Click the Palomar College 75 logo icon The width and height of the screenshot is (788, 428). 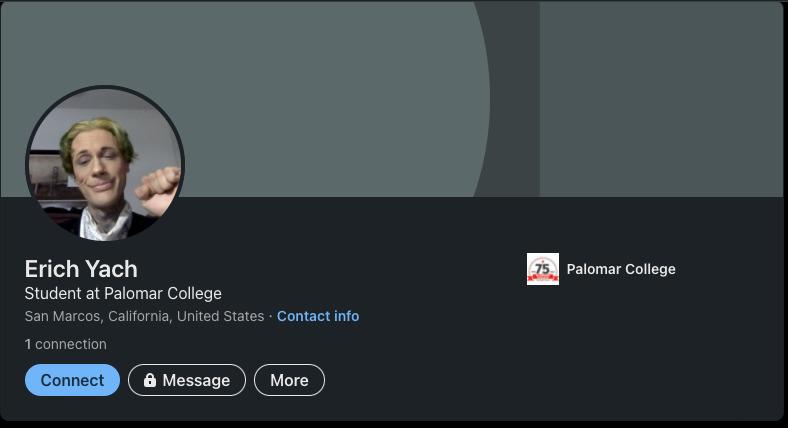pos(542,269)
